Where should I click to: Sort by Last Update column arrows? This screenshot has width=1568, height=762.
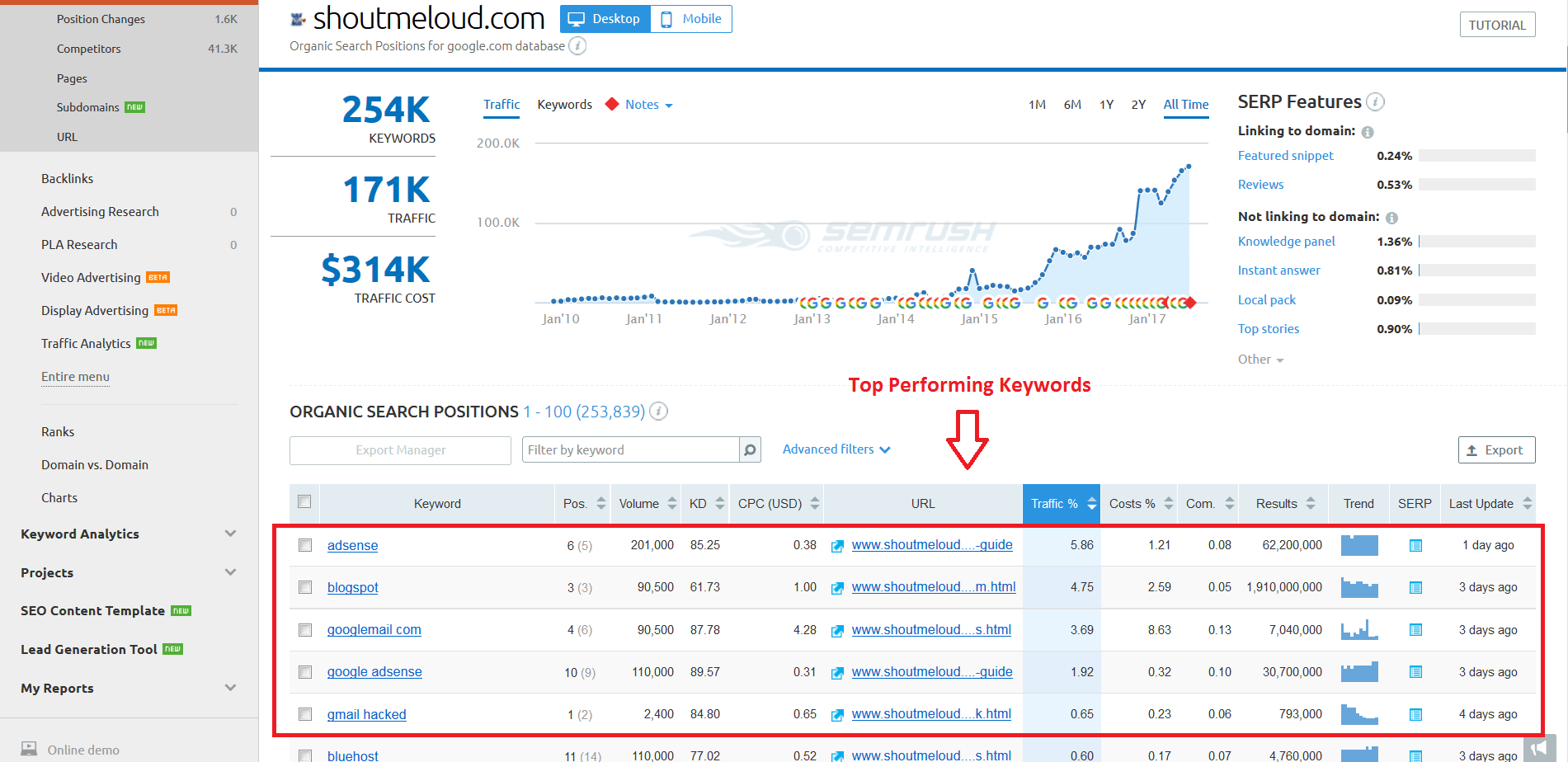click(1528, 503)
